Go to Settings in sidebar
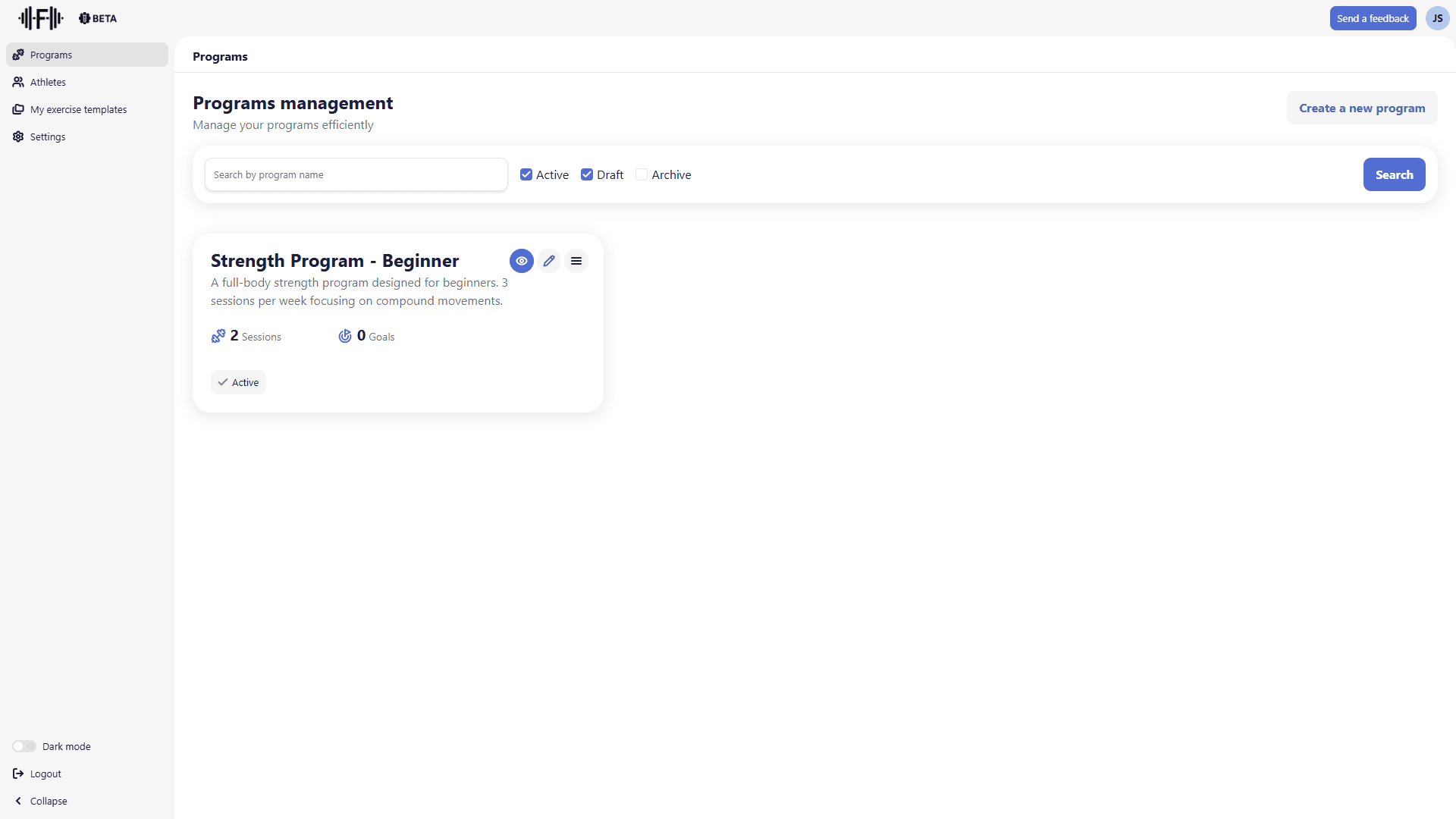The width and height of the screenshot is (1456, 819). tap(47, 136)
